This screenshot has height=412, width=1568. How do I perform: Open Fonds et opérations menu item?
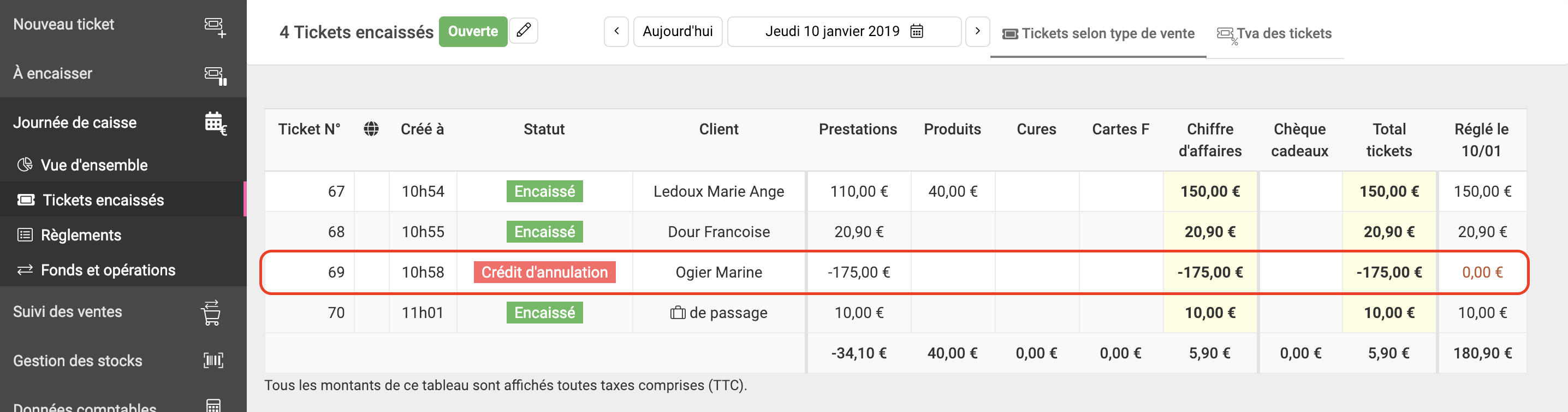108,270
